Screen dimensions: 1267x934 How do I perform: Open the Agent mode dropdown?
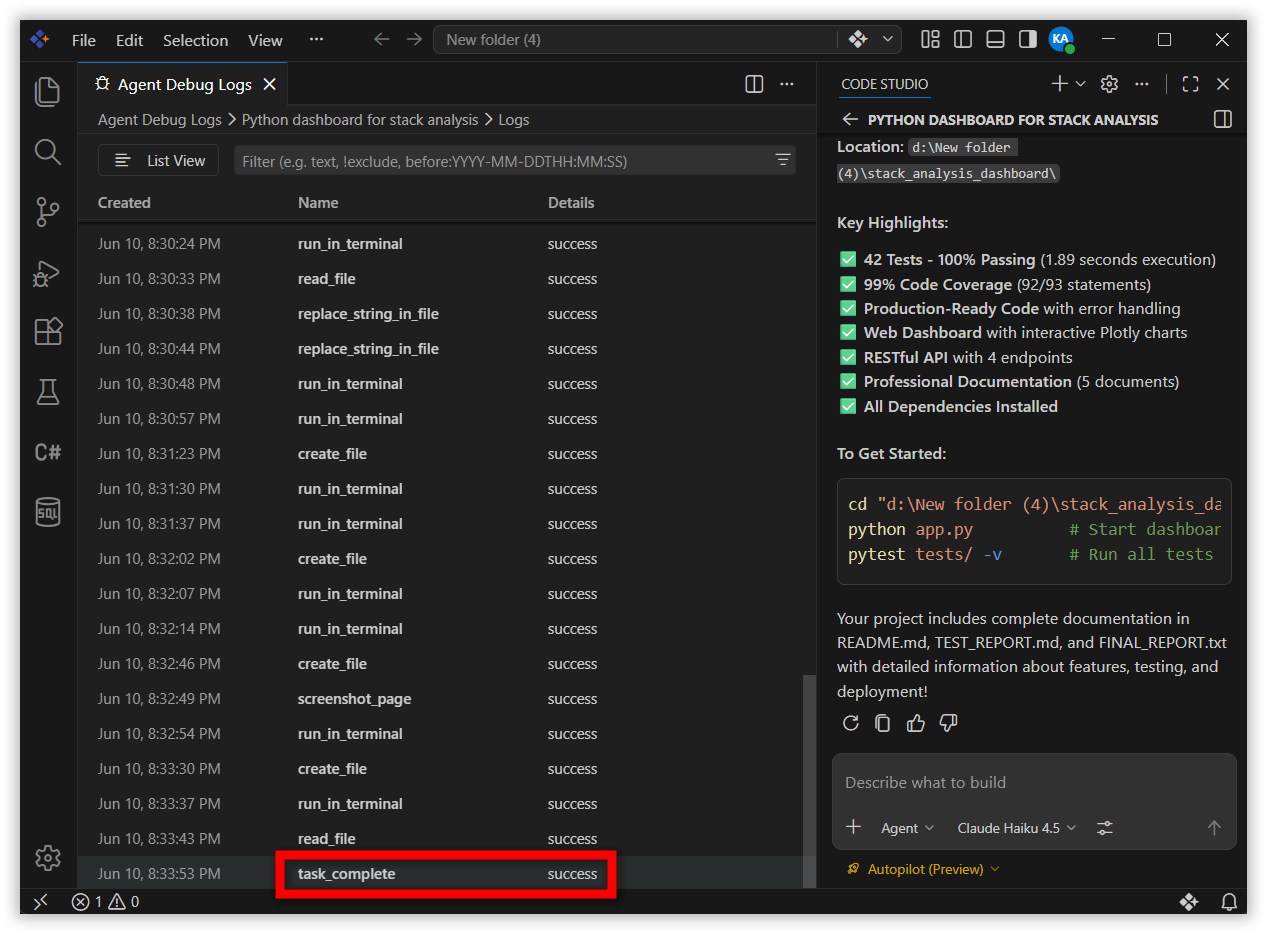pyautogui.click(x=907, y=827)
